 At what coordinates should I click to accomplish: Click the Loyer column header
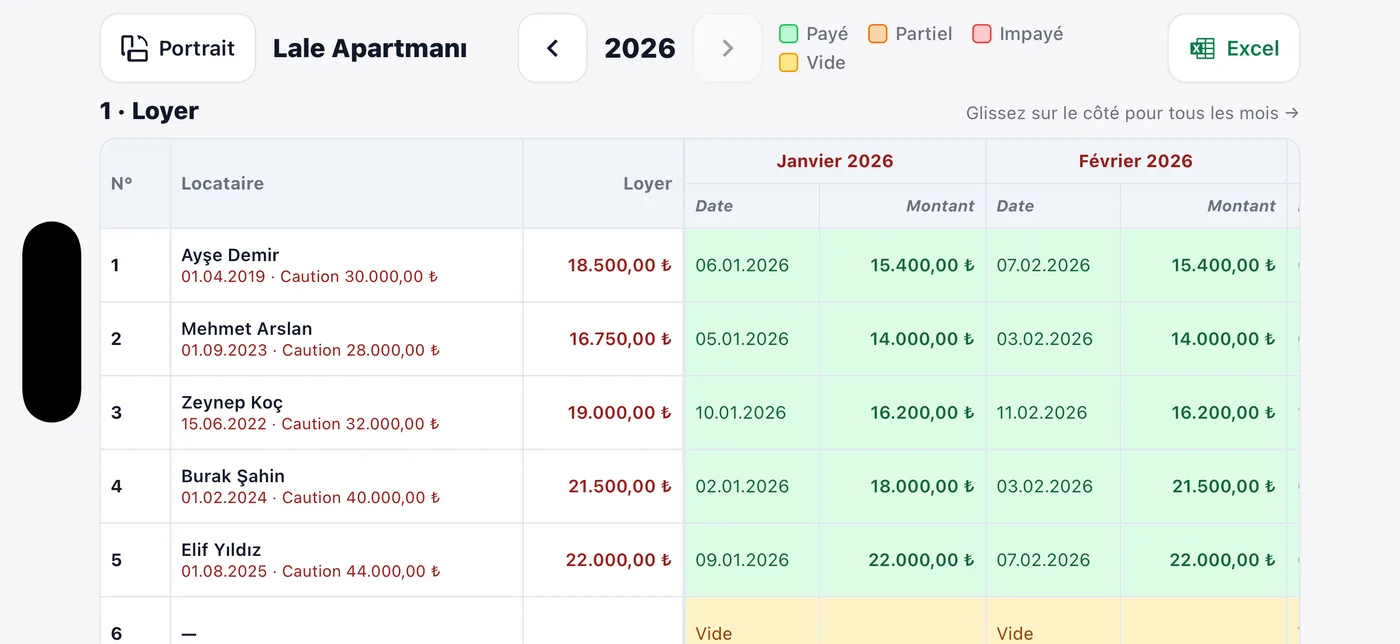603,183
